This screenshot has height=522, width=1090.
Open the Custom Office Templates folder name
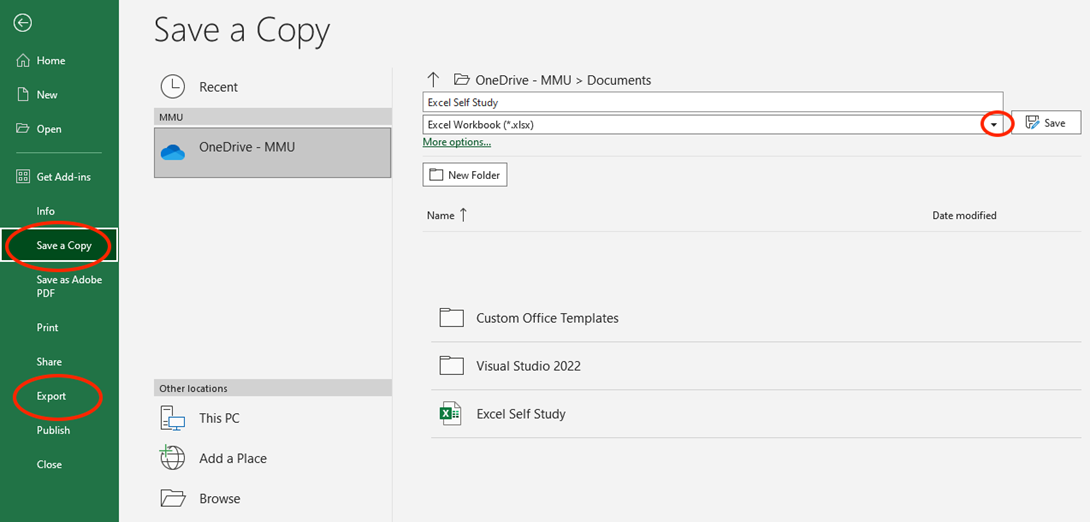pyautogui.click(x=547, y=318)
